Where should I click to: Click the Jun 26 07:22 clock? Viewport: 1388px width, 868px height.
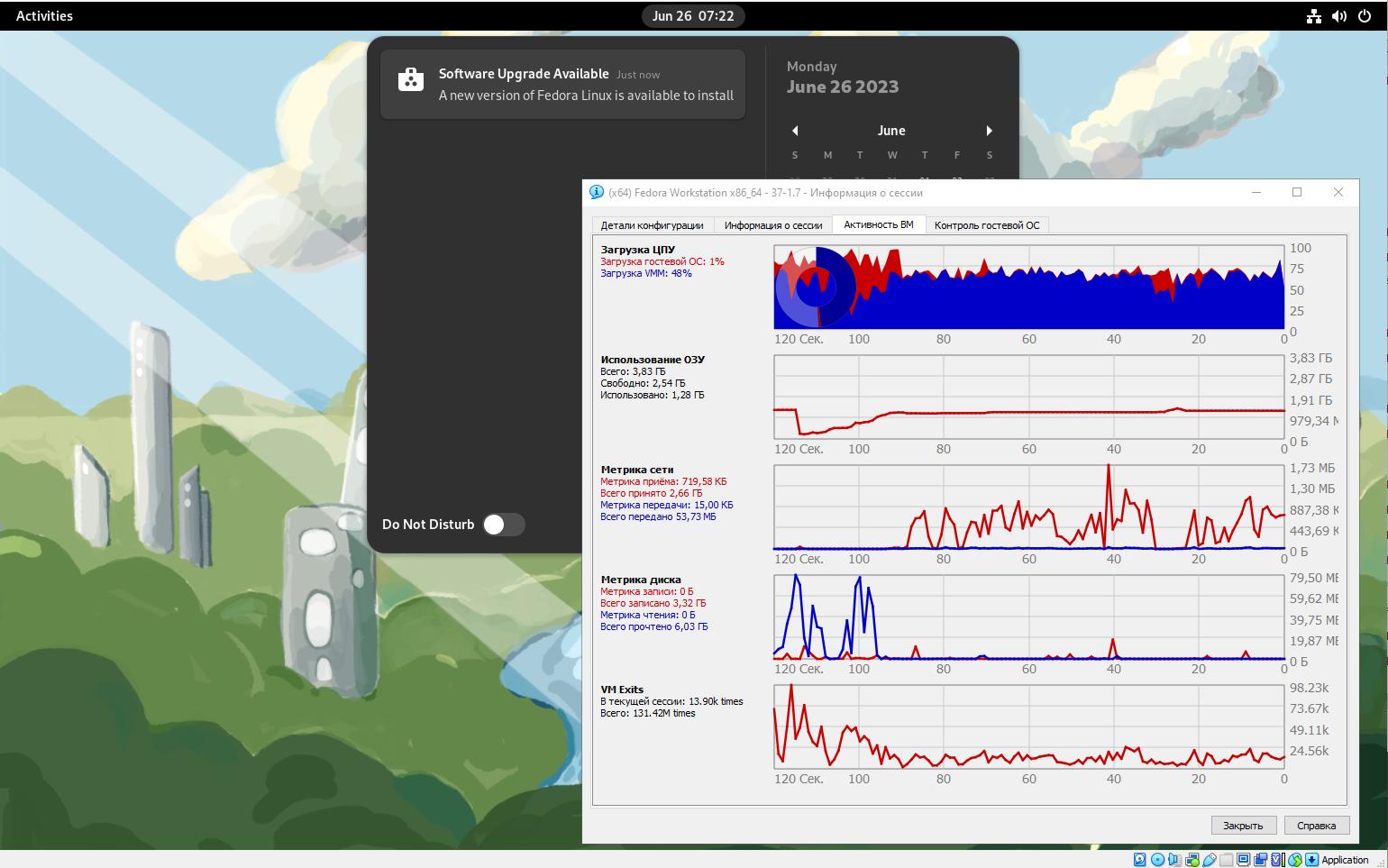[692, 16]
